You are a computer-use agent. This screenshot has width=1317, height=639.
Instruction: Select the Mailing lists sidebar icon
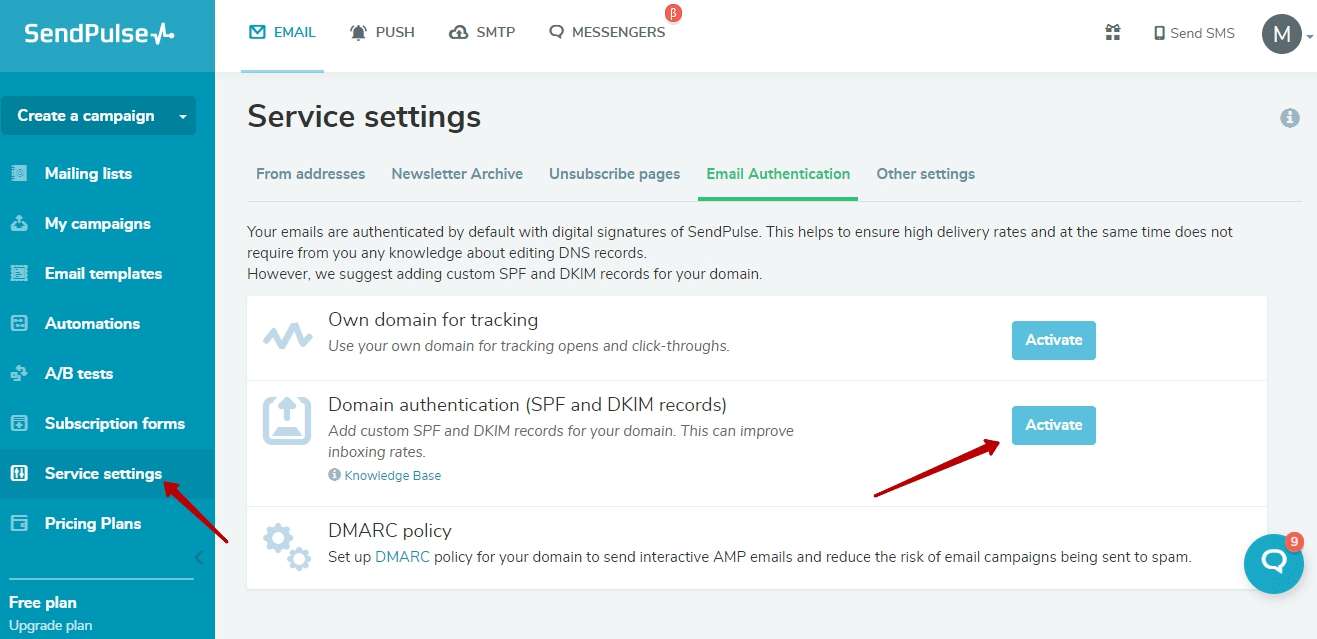(x=20, y=173)
